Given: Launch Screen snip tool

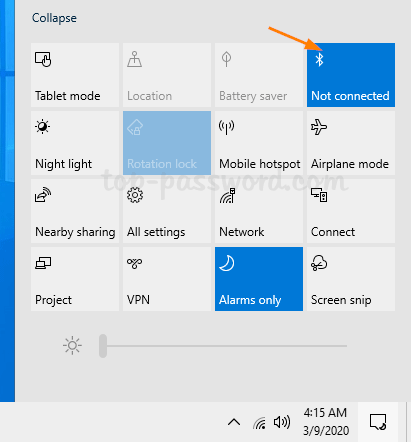Looking at the screenshot, I should pos(351,279).
